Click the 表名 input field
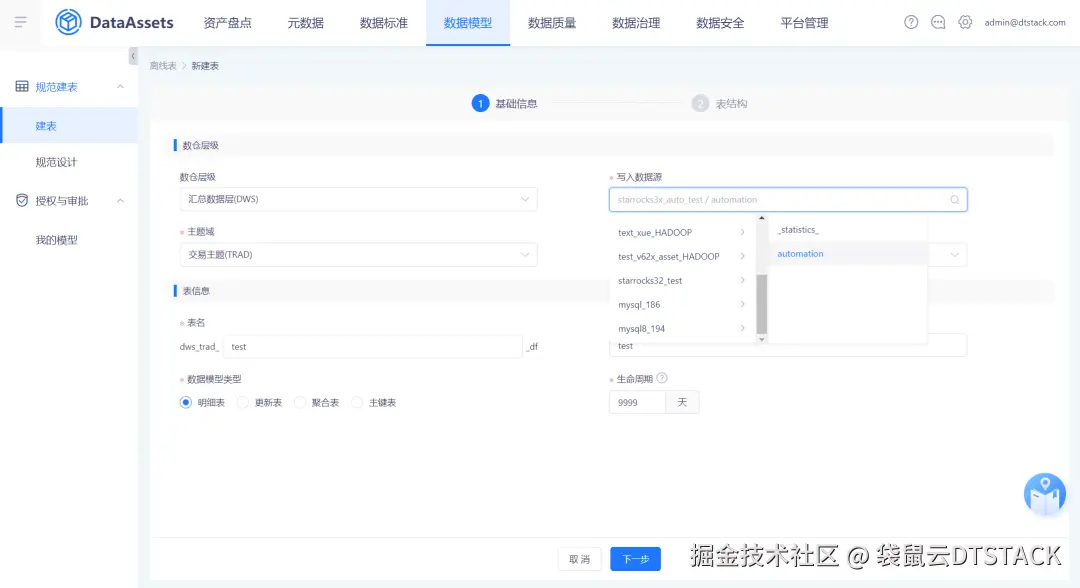Screen dimensions: 1080x588 [x=373, y=346]
